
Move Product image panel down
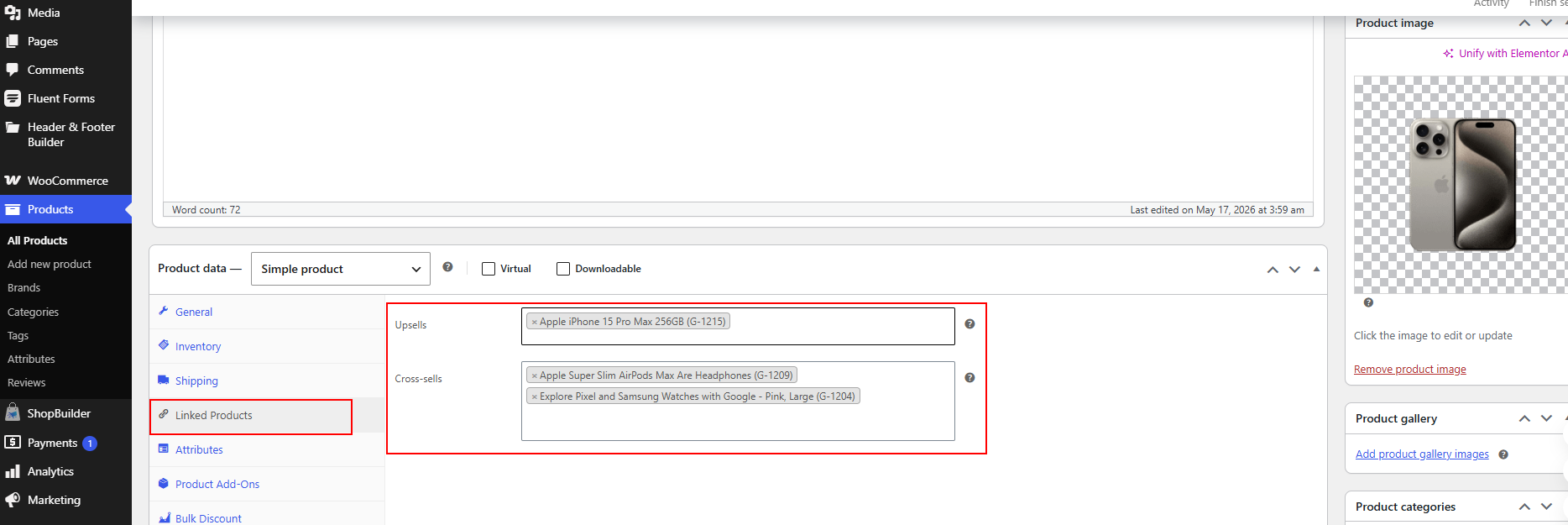1546,24
